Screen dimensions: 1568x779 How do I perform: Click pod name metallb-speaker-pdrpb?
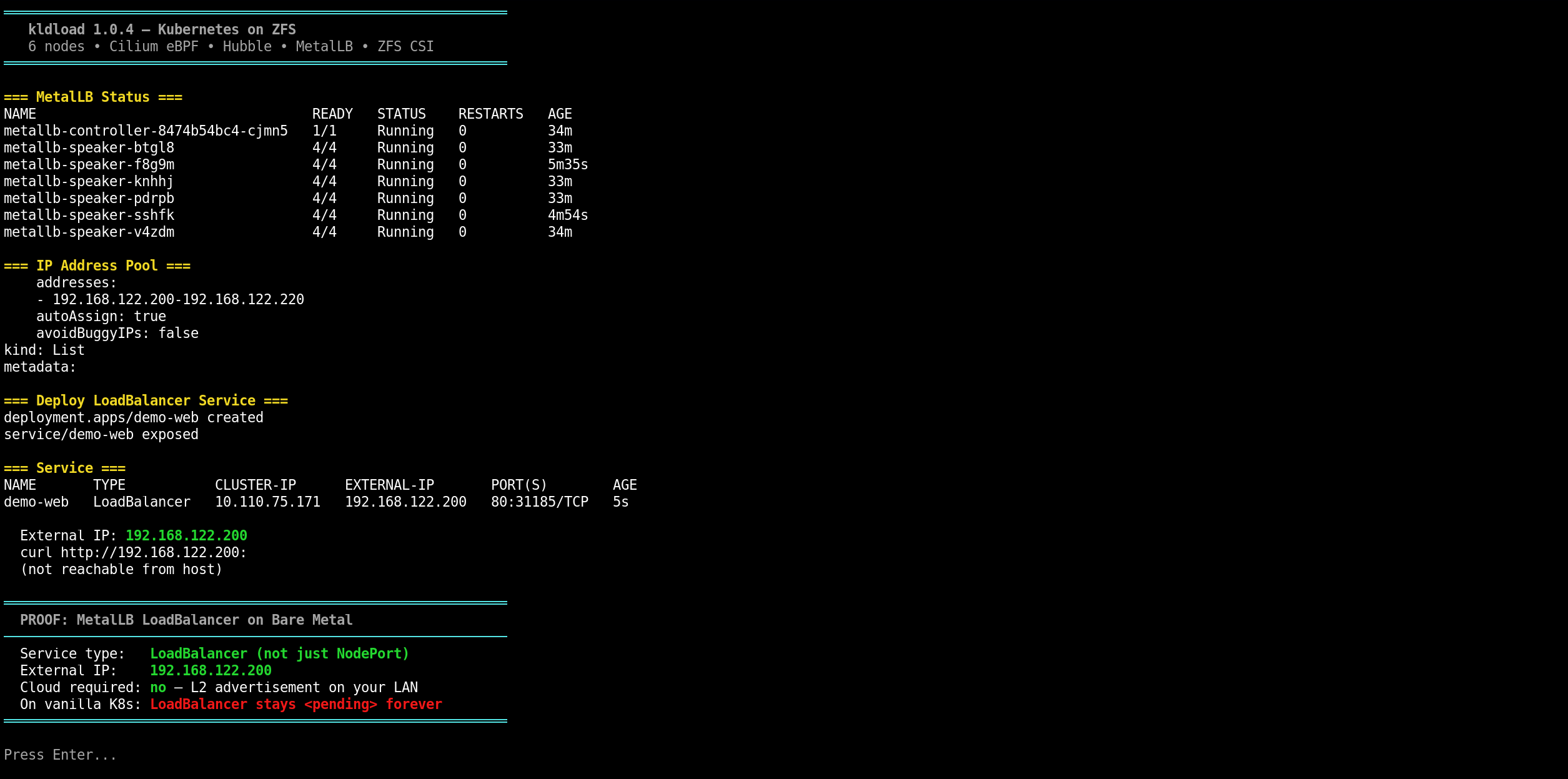click(89, 198)
